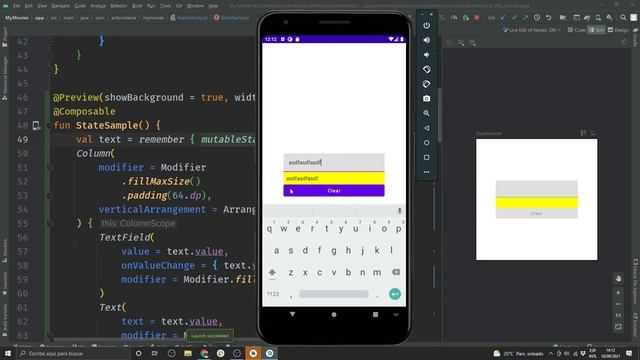
Task: Zoom out the preview with minus icon
Action: pyautogui.click(x=618, y=304)
